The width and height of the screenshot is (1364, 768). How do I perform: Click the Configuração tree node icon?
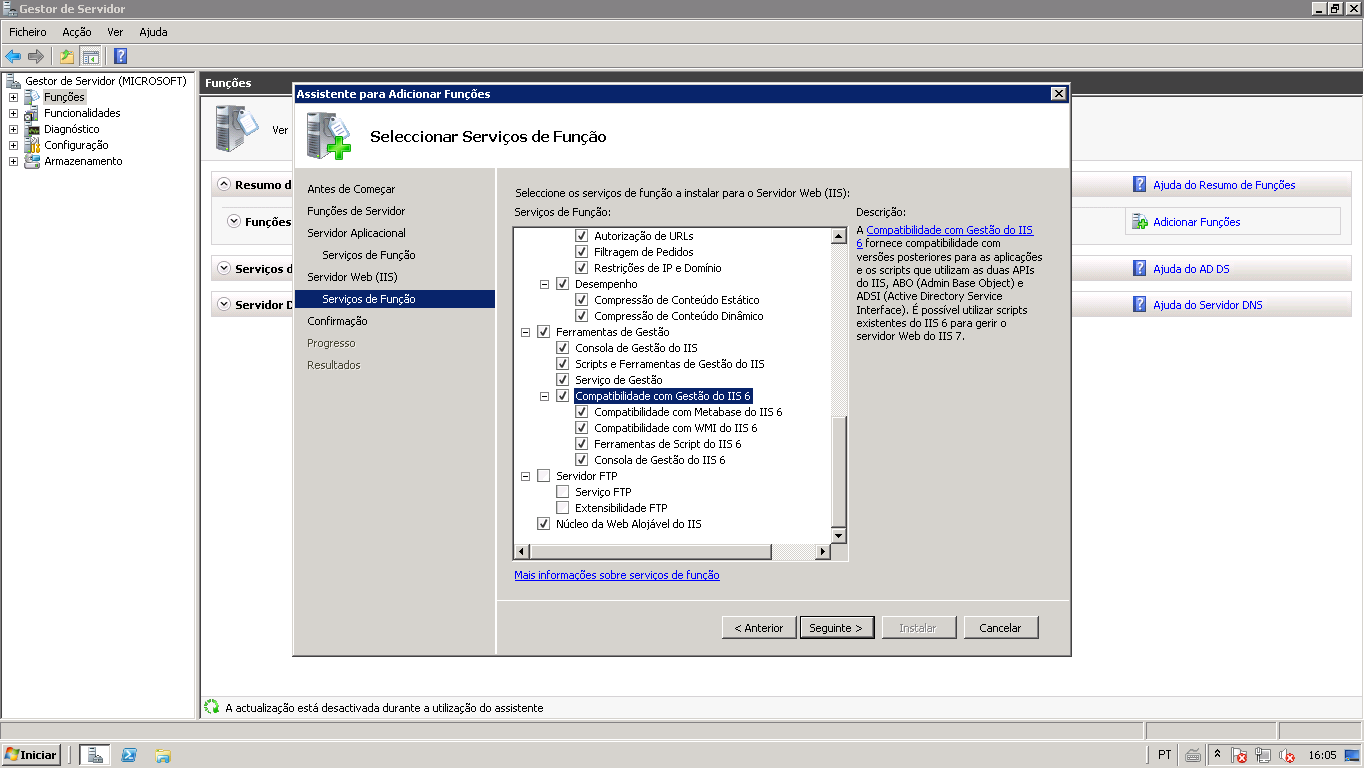(x=32, y=145)
